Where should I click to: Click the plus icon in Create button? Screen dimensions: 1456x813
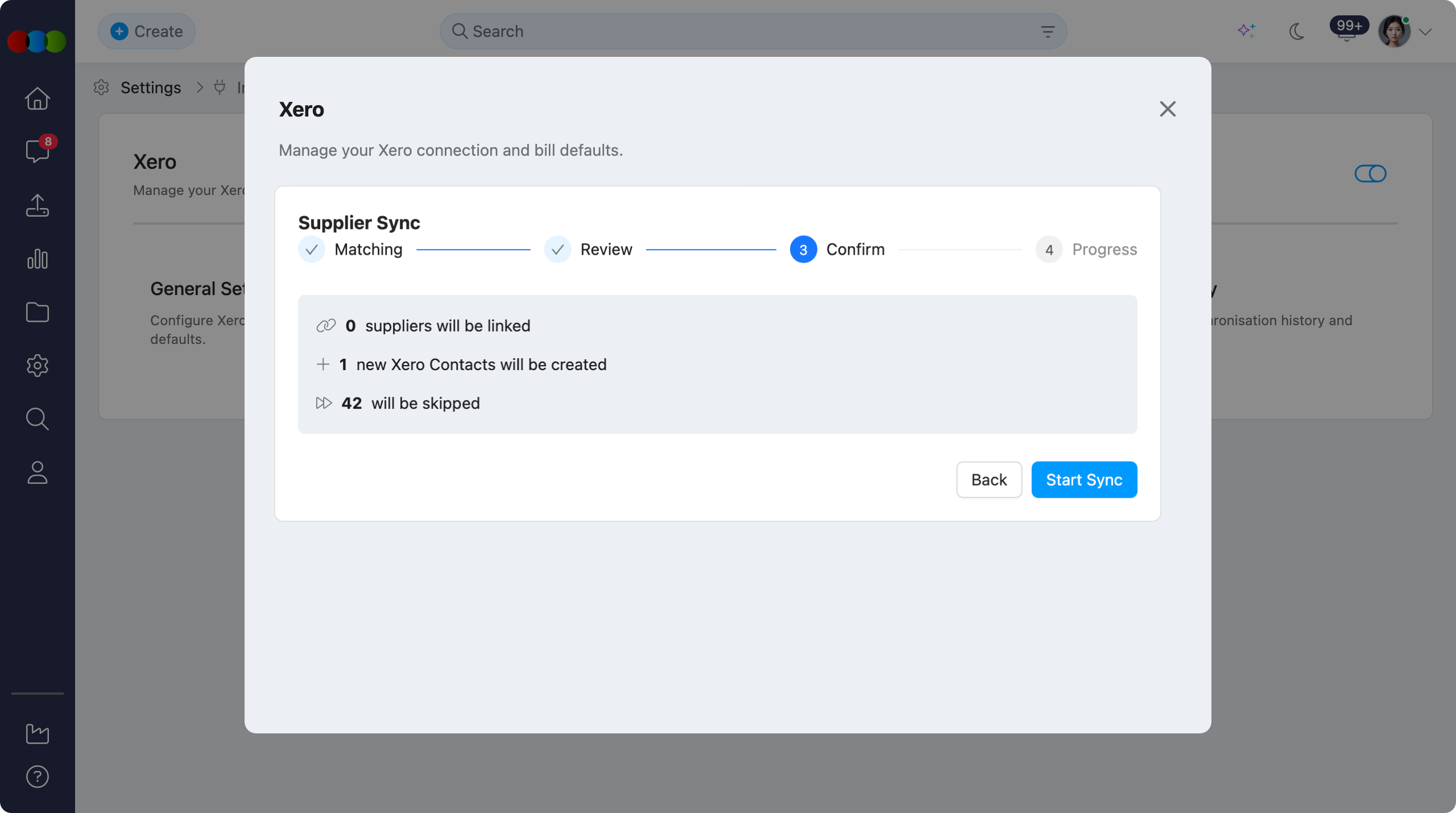(119, 31)
